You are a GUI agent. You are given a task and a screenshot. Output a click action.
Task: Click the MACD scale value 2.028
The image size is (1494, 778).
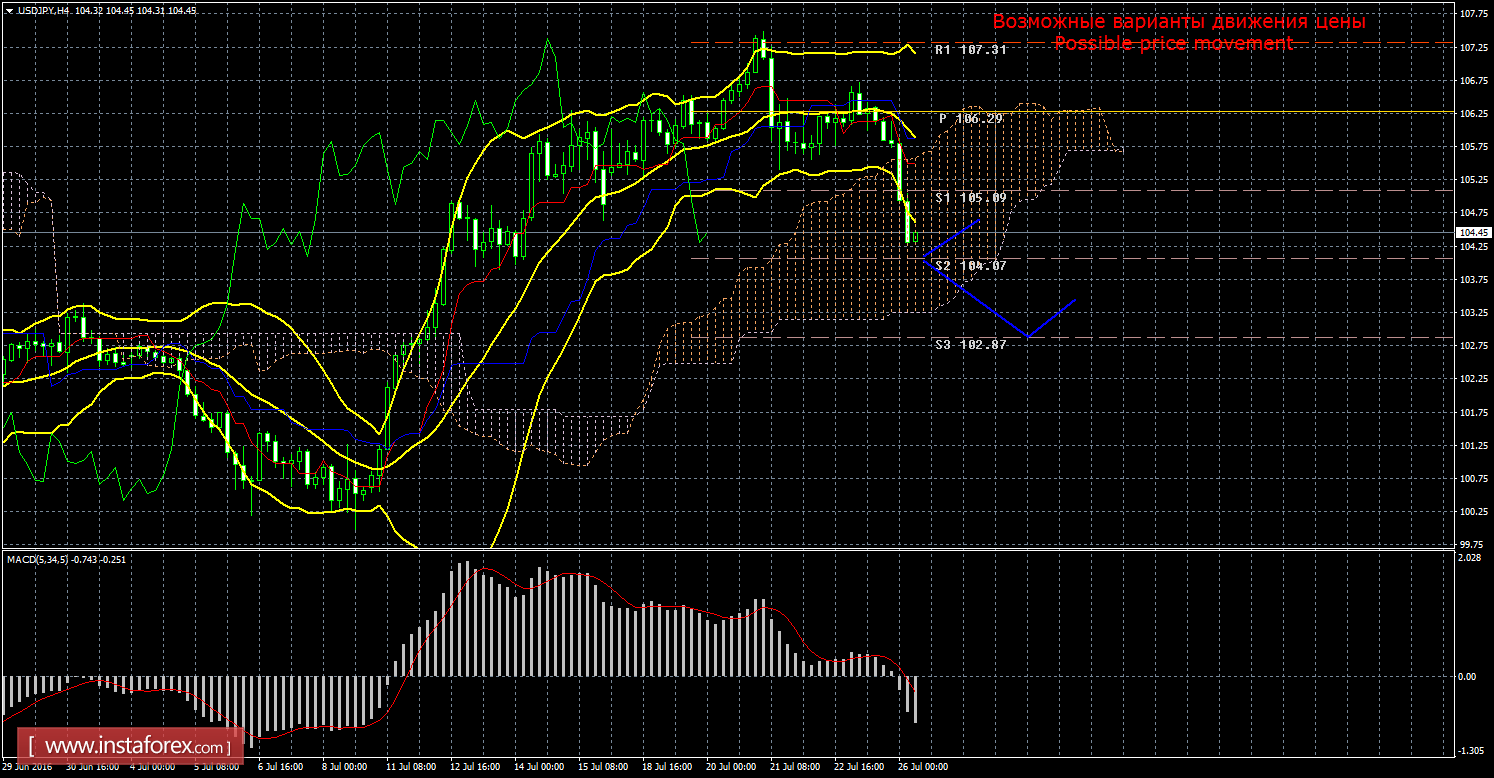(x=1471, y=558)
